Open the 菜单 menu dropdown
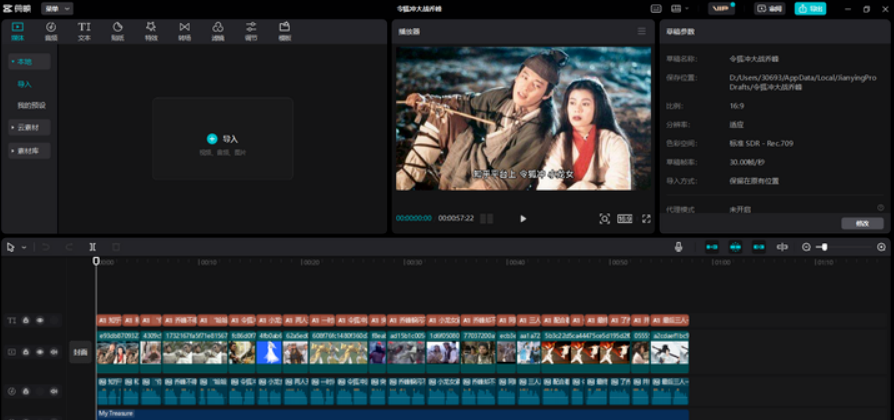 (57, 9)
